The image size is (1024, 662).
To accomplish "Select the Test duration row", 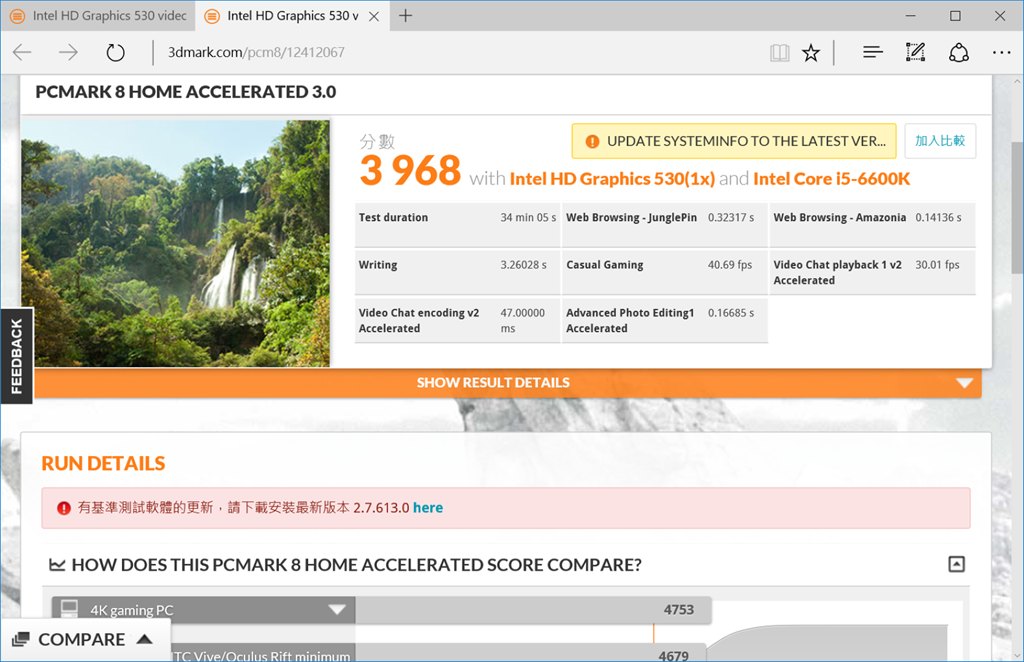I will (457, 225).
